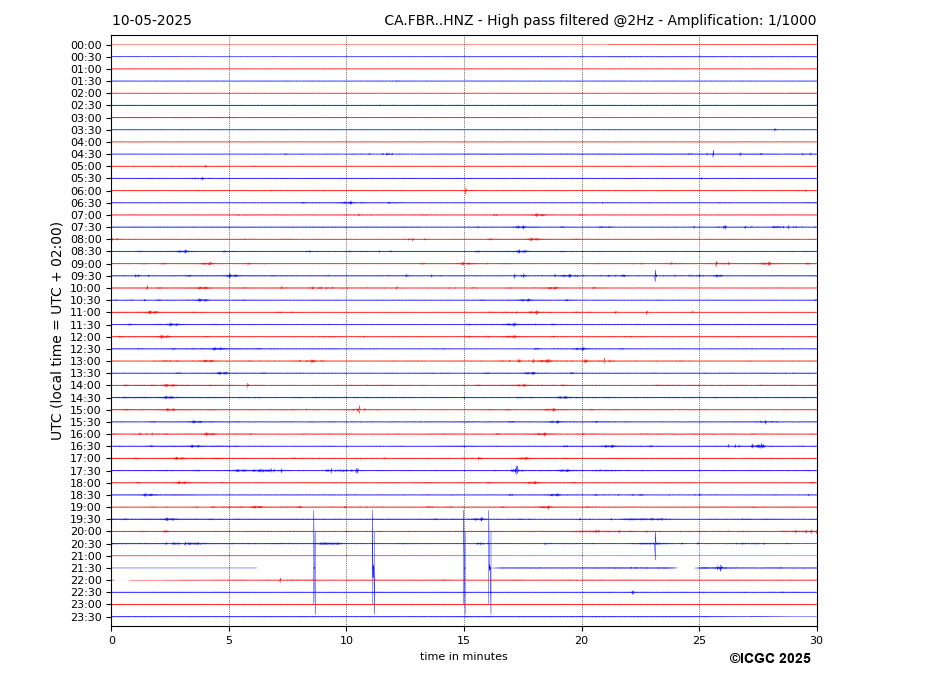Select the 02:00 row label
Image resolution: width=927 pixels, height=696 pixels.
86,93
